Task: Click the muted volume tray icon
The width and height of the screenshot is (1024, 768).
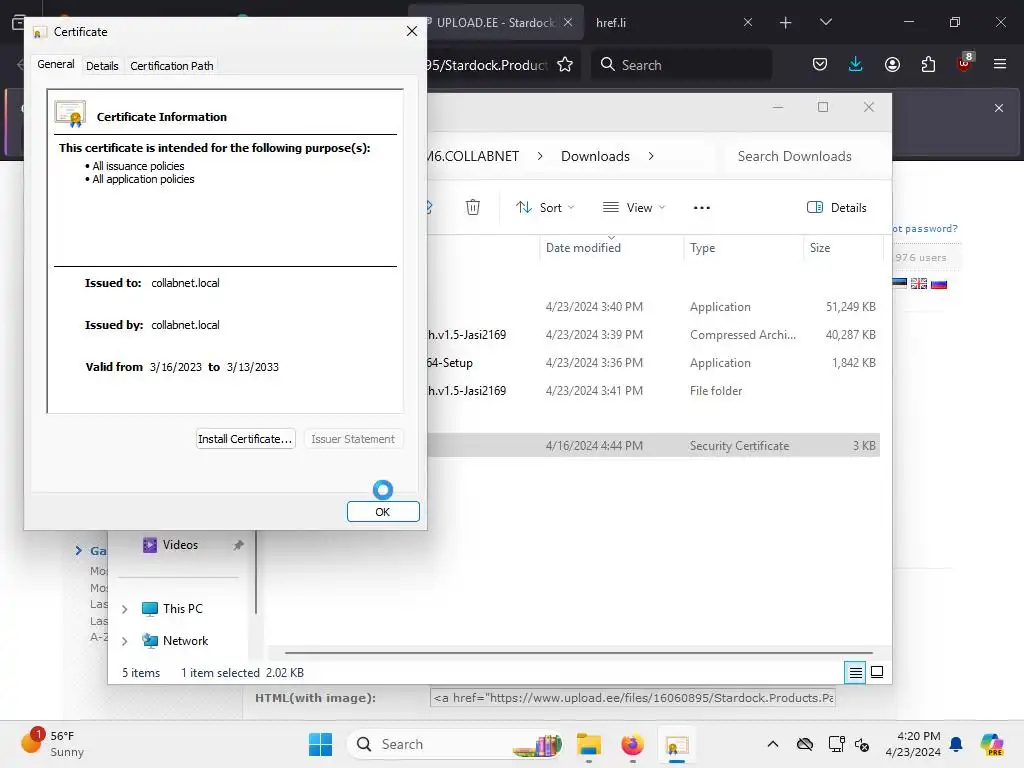Action: (862, 744)
